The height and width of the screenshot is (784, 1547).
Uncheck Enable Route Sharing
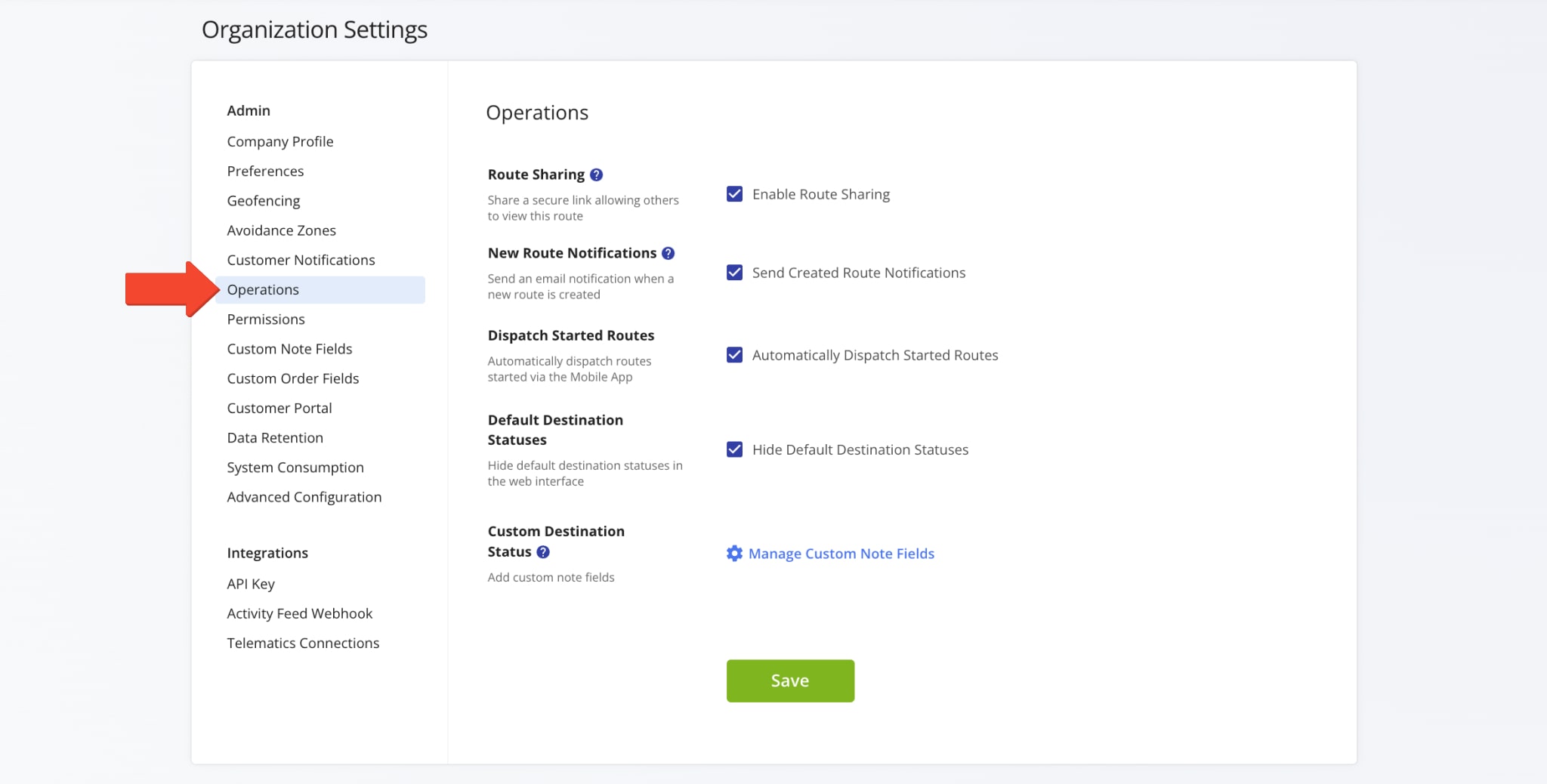[x=734, y=194]
